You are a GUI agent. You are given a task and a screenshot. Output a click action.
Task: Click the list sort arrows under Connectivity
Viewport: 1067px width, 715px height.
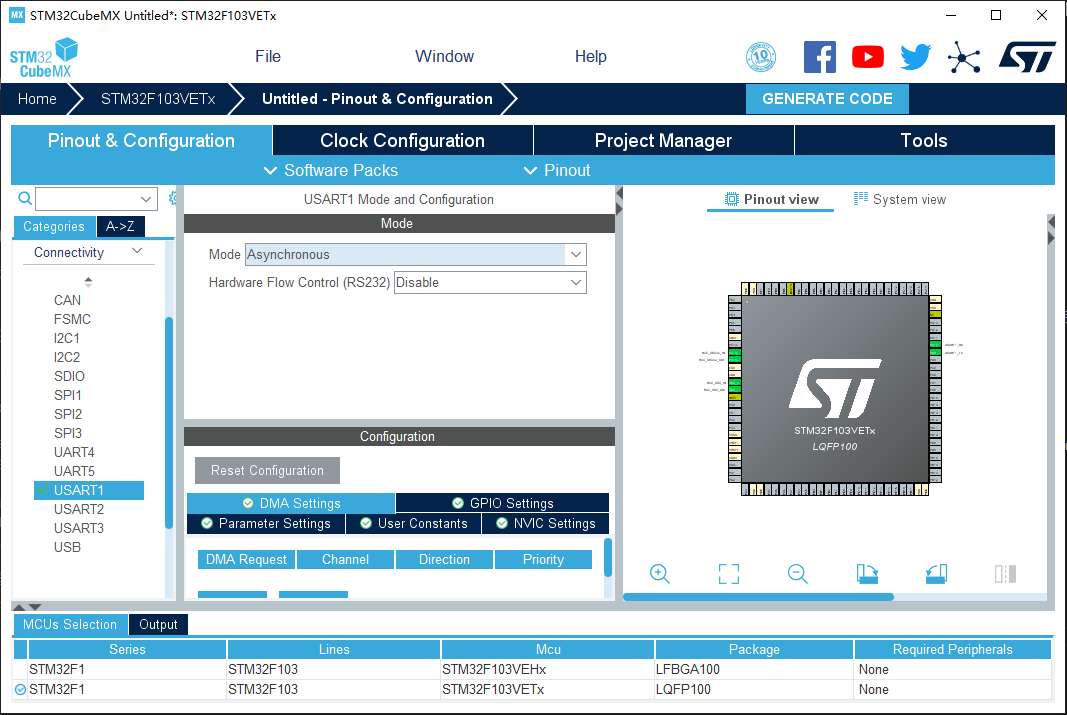coord(88,282)
